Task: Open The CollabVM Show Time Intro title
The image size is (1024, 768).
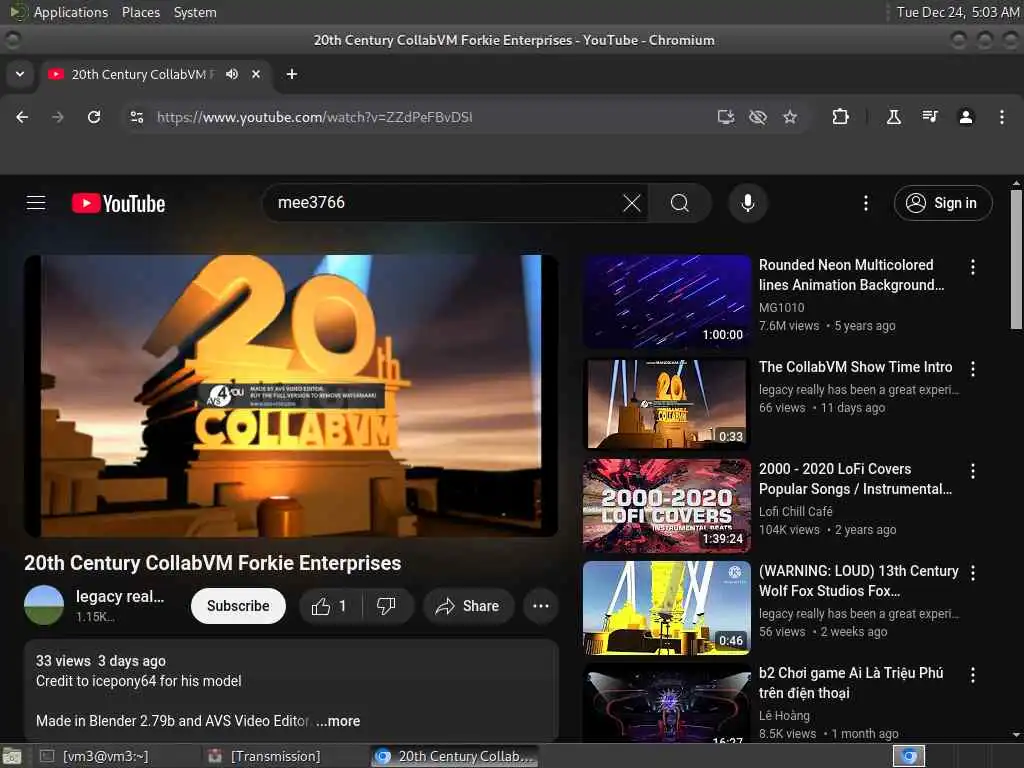Action: [856, 367]
